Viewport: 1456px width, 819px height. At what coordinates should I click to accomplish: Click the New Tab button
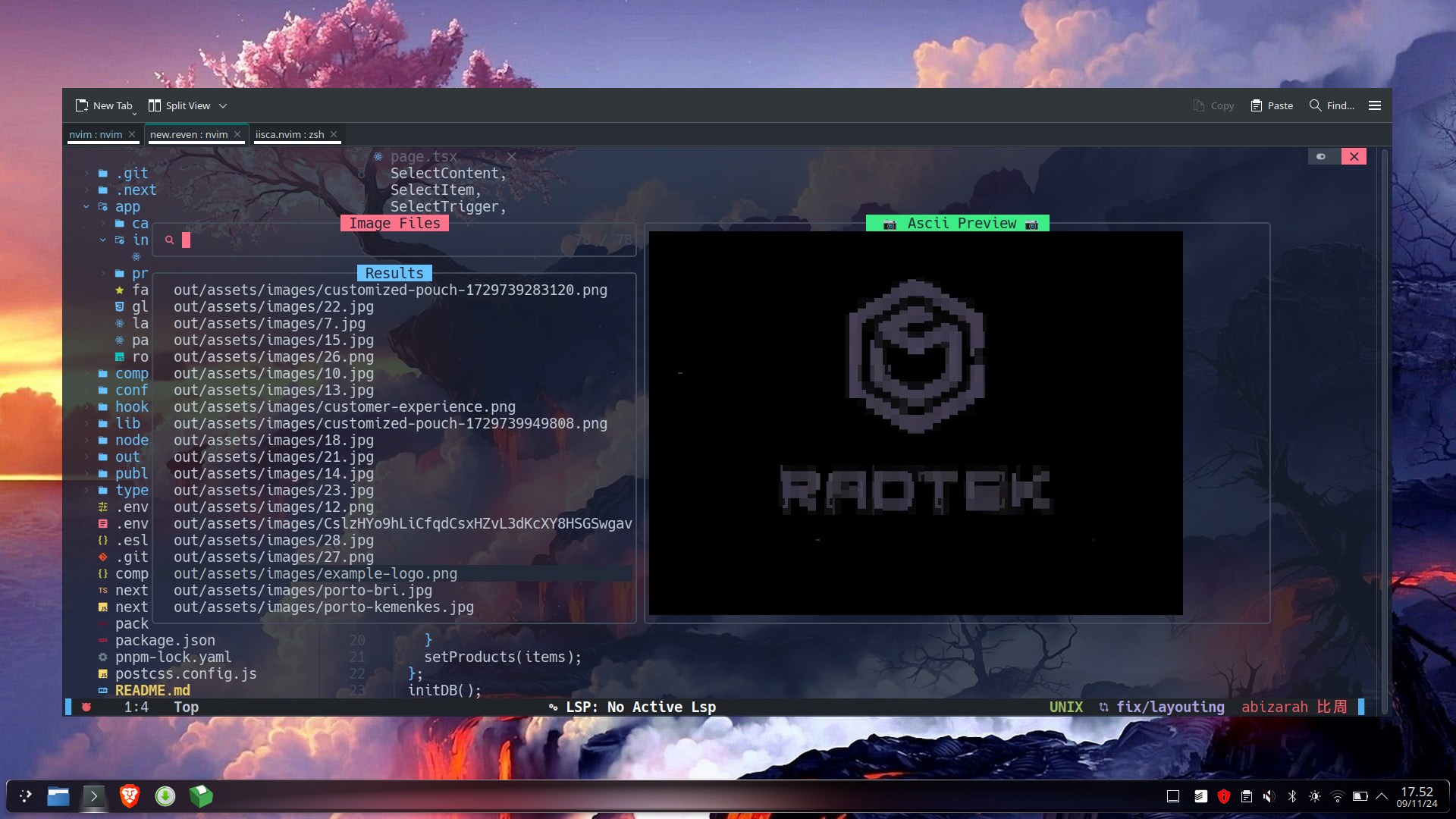[x=104, y=105]
